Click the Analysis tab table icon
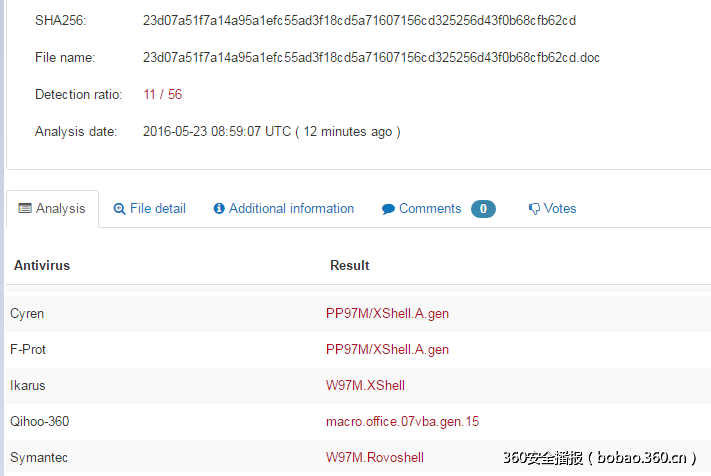The width and height of the screenshot is (711, 476). (x=25, y=209)
